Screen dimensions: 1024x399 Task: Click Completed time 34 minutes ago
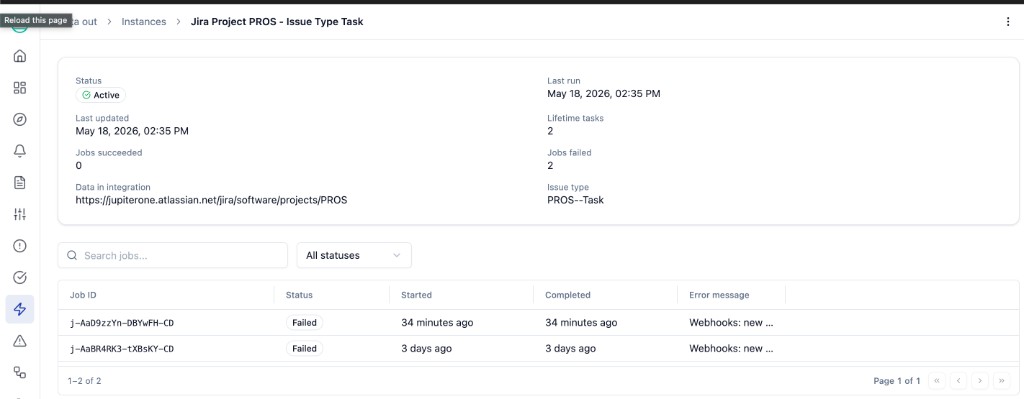581,323
